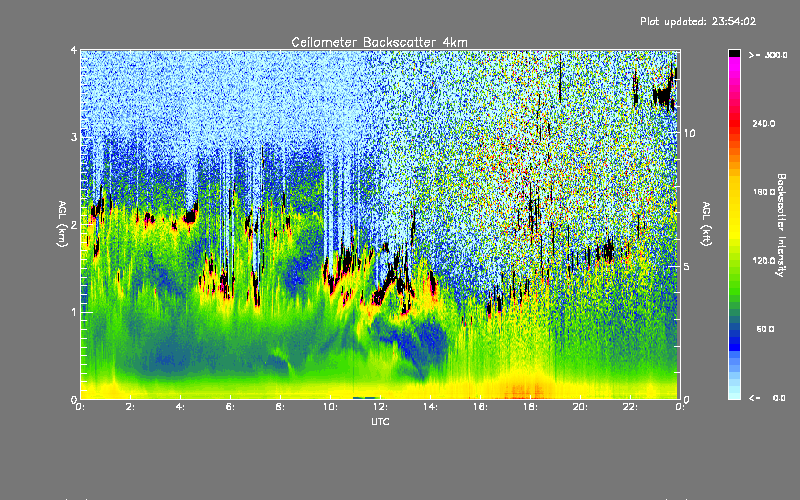Click the 4 km altitude tick label
The width and height of the screenshot is (800, 500).
point(74,50)
